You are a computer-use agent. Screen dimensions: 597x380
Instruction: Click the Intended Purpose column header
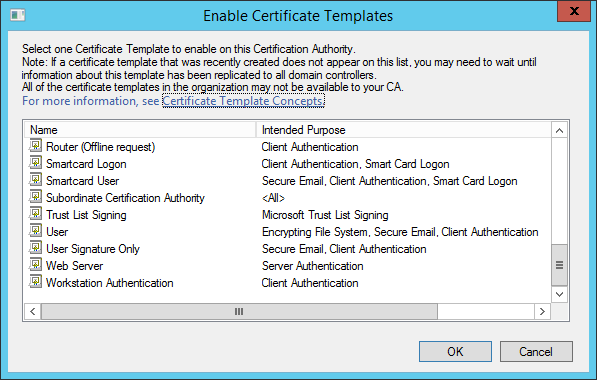[x=404, y=130]
